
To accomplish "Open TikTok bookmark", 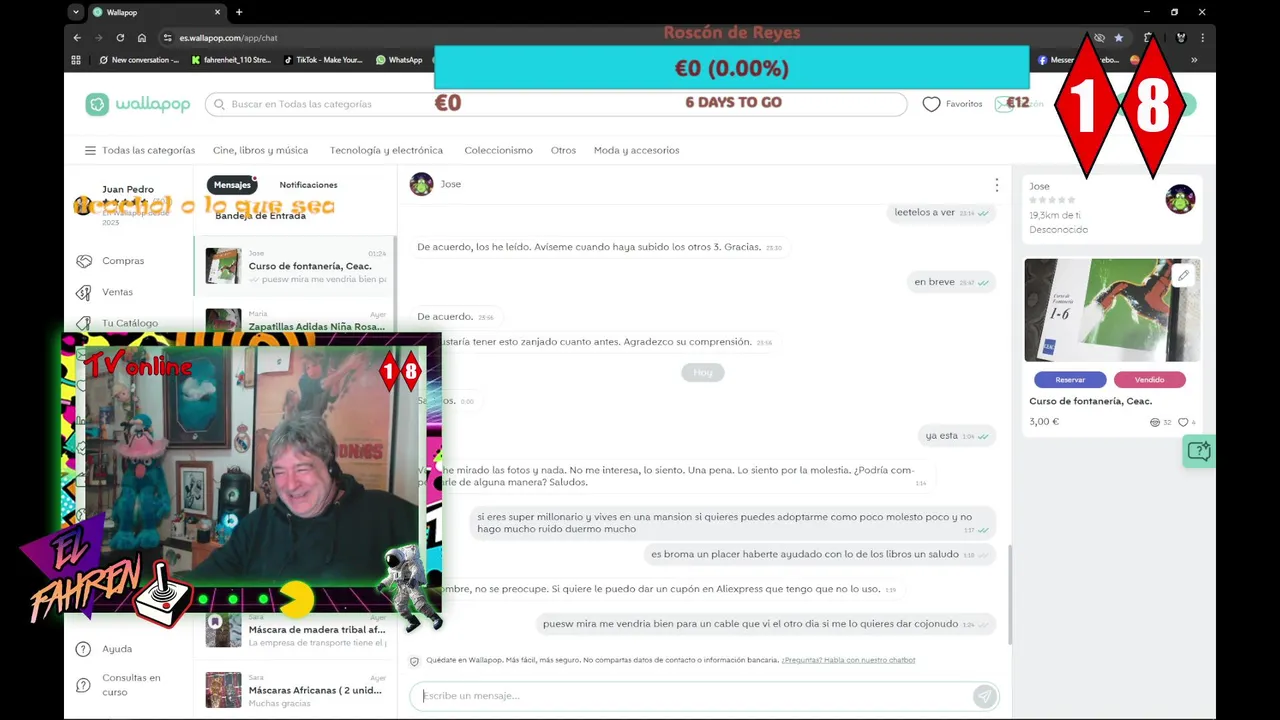I will [323, 60].
